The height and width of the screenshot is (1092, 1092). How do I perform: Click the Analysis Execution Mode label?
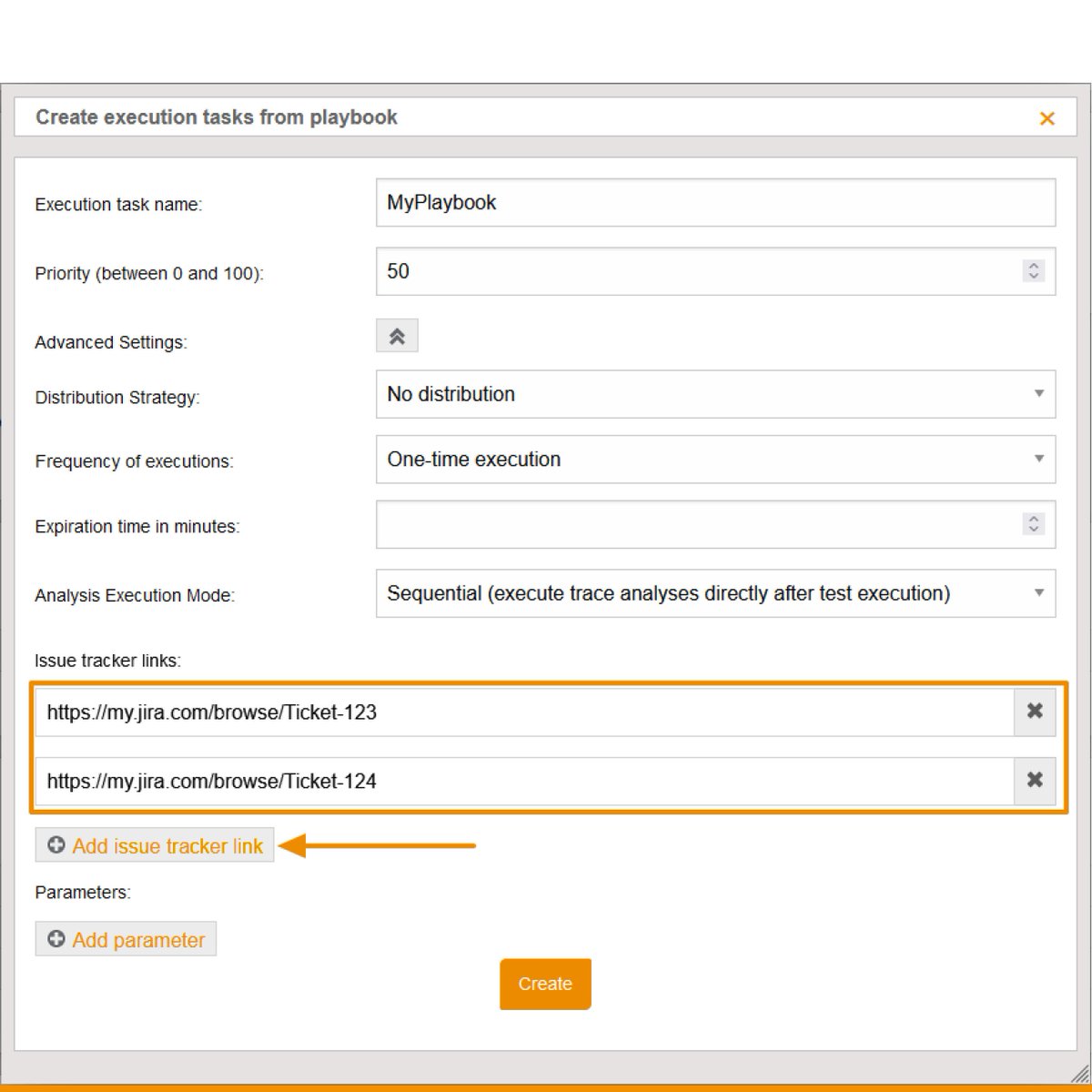[135, 595]
